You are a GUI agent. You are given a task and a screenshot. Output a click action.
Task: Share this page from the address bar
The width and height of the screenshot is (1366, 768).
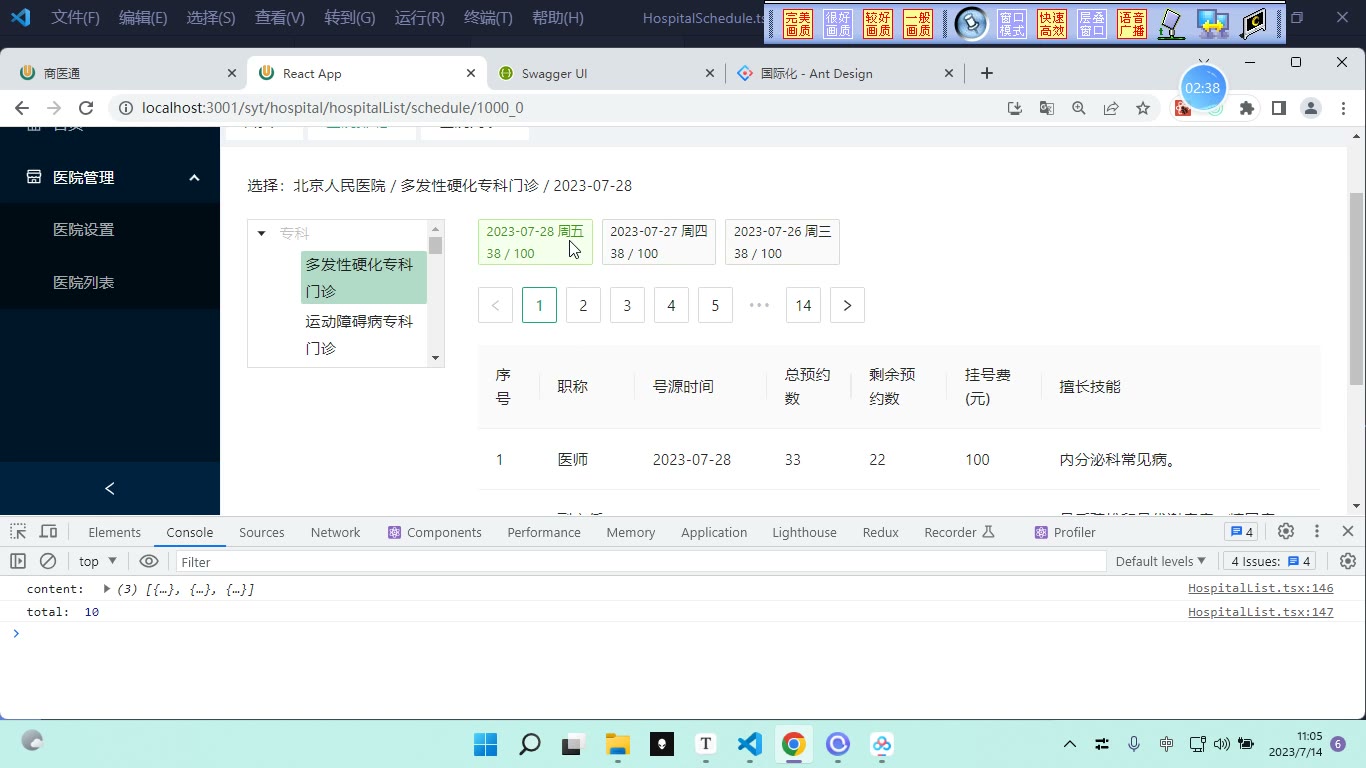[x=1111, y=108]
